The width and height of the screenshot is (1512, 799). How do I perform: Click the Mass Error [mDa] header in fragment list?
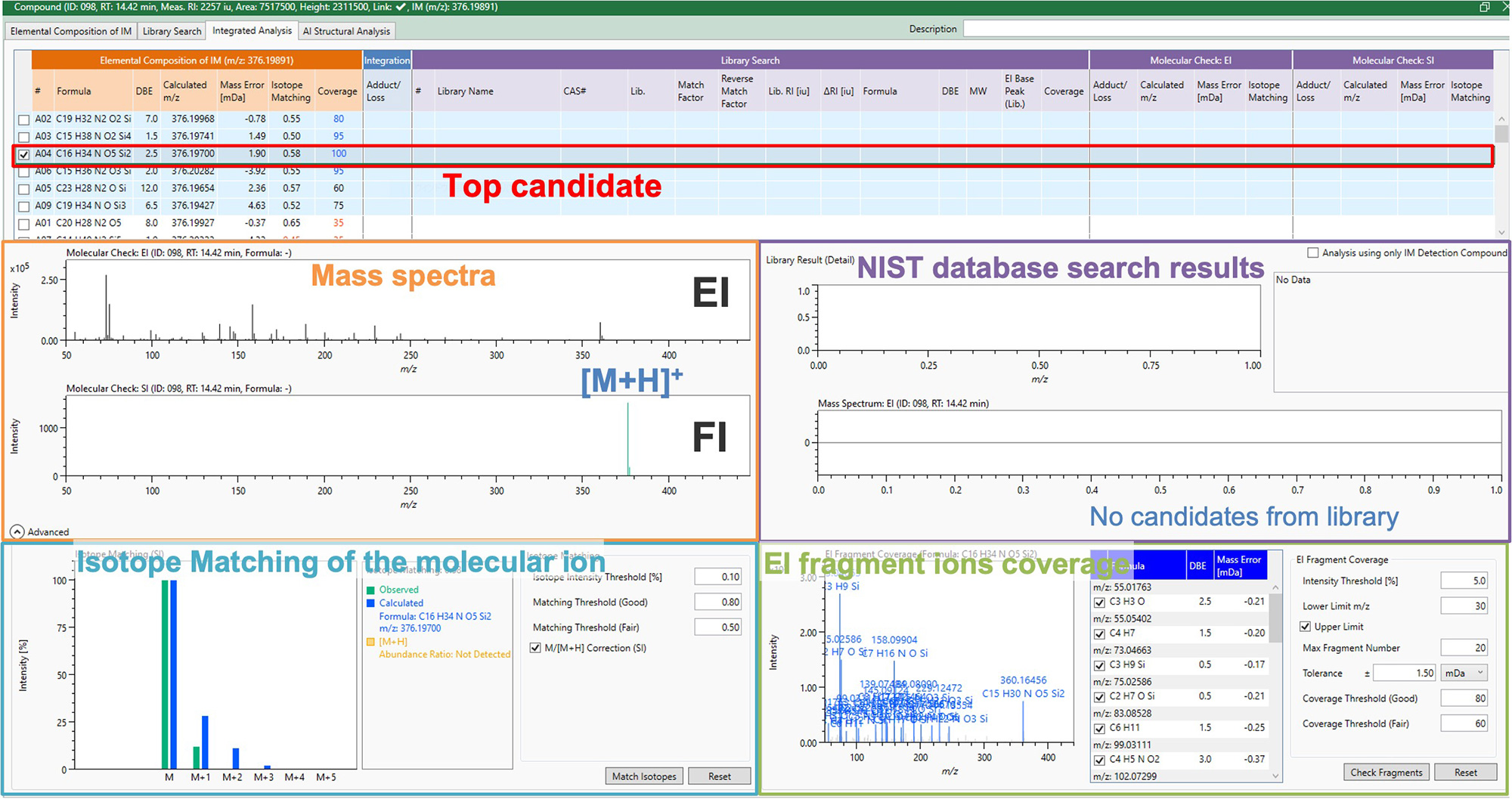coord(1239,565)
